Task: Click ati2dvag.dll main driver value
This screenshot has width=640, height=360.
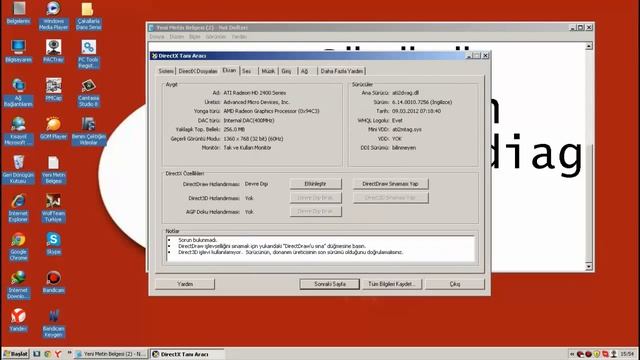Action: click(405, 93)
